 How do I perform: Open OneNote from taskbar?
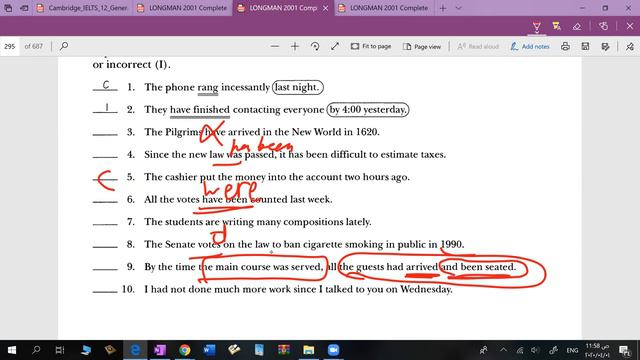pos(160,350)
